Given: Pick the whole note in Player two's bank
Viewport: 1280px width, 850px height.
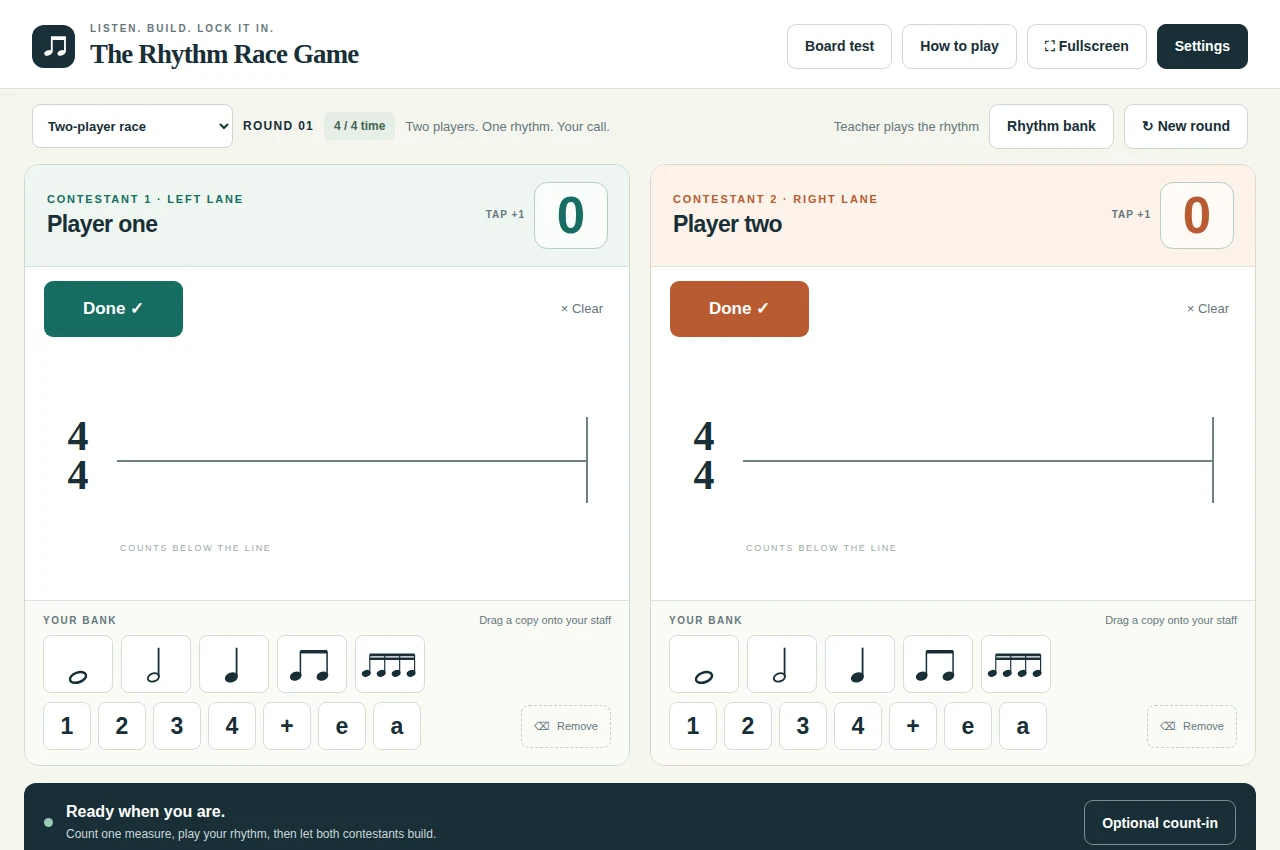Looking at the screenshot, I should 704,664.
